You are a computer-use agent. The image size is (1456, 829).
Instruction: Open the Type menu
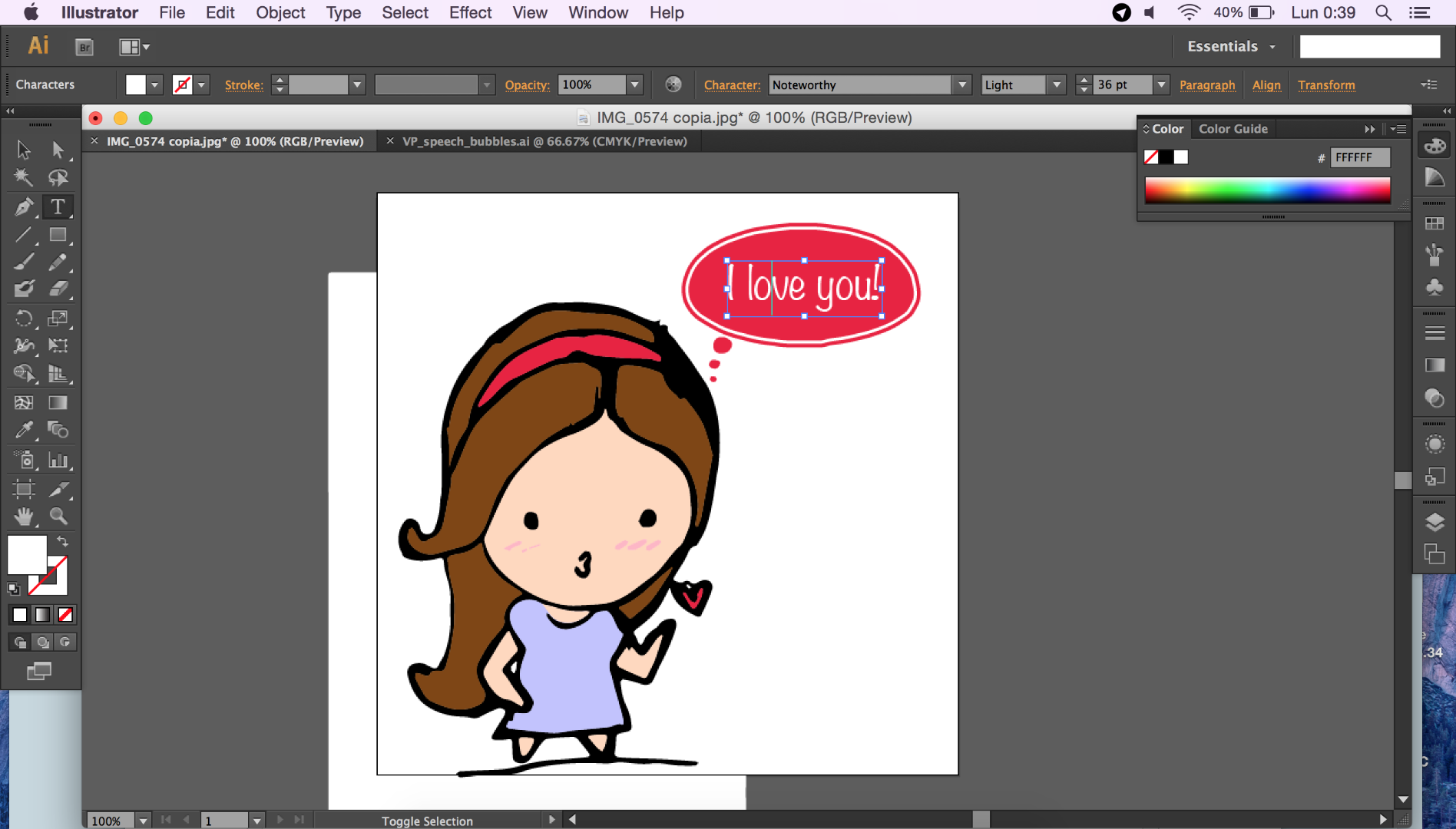pyautogui.click(x=343, y=12)
